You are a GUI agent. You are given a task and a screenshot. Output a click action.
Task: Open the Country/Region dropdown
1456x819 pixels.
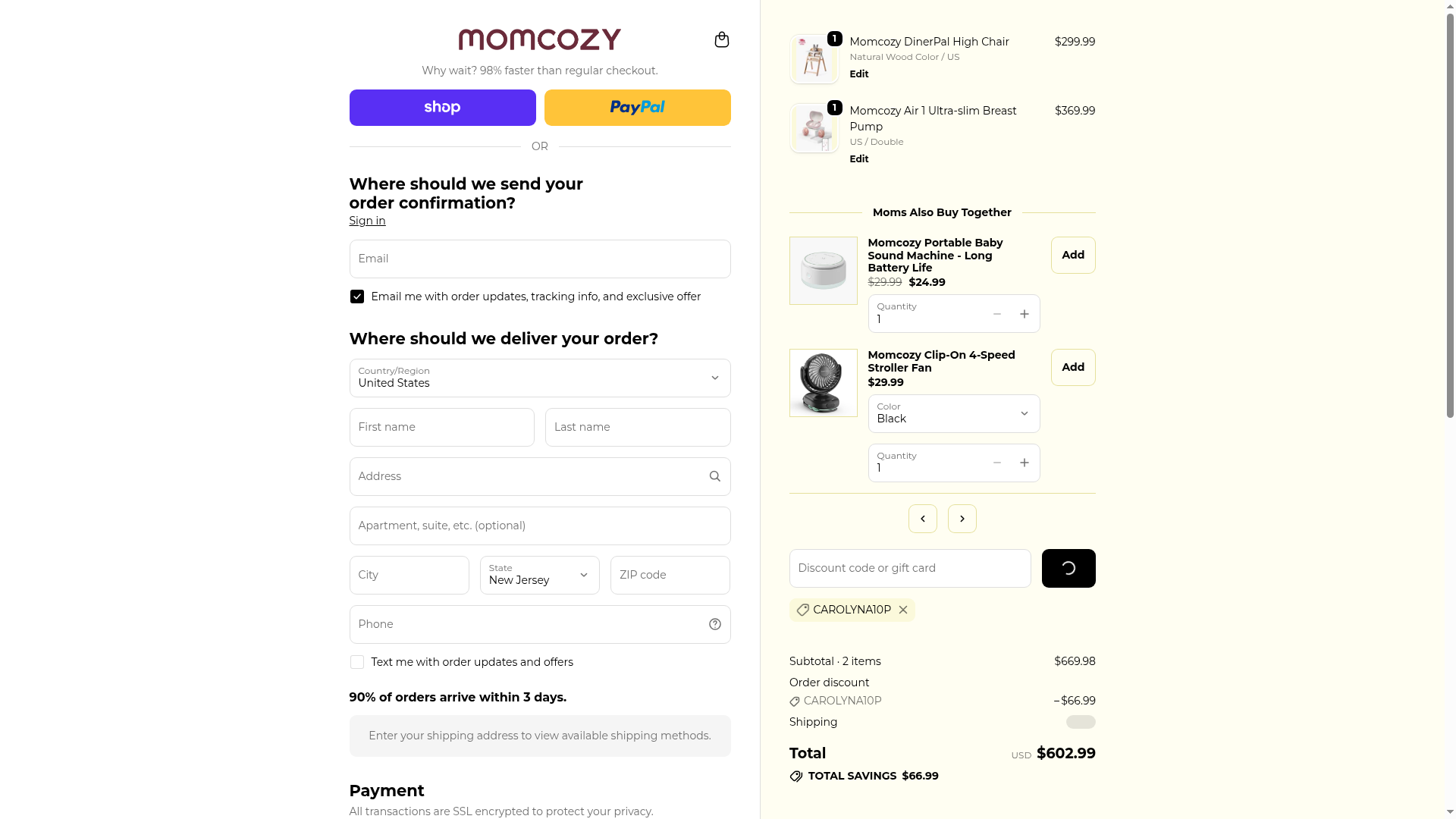click(x=539, y=378)
